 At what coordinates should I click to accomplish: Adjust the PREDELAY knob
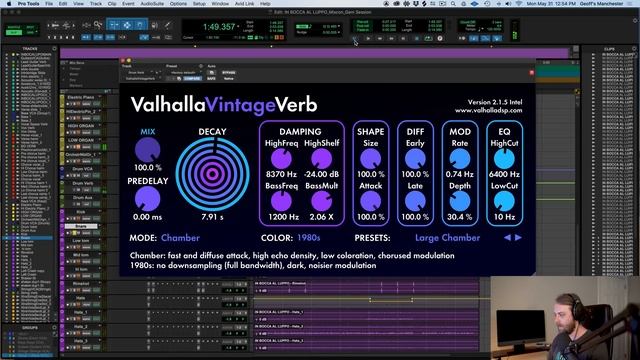coord(147,199)
